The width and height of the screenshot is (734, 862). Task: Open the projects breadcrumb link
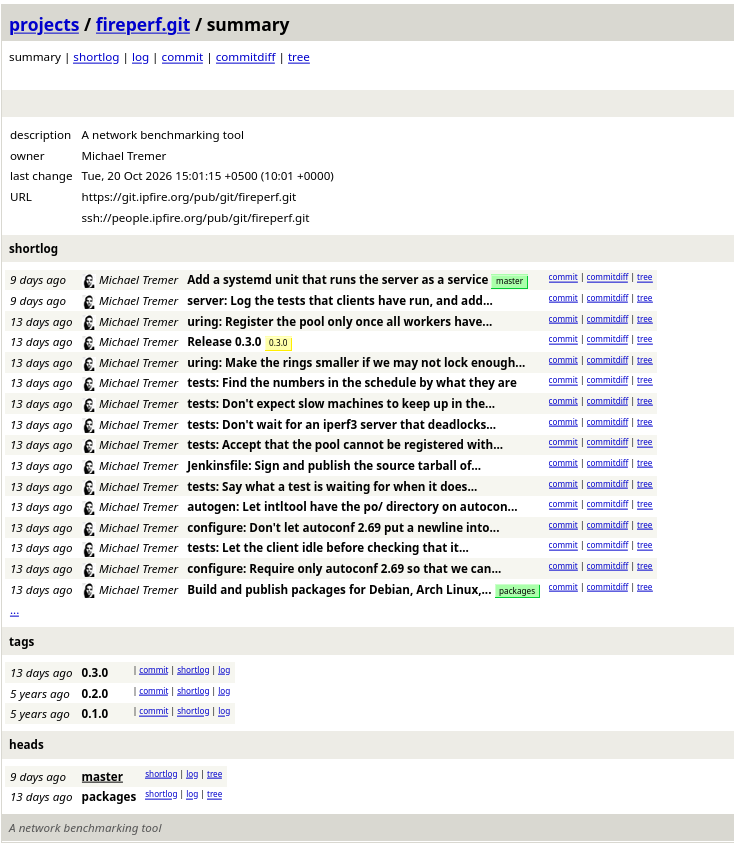[44, 25]
